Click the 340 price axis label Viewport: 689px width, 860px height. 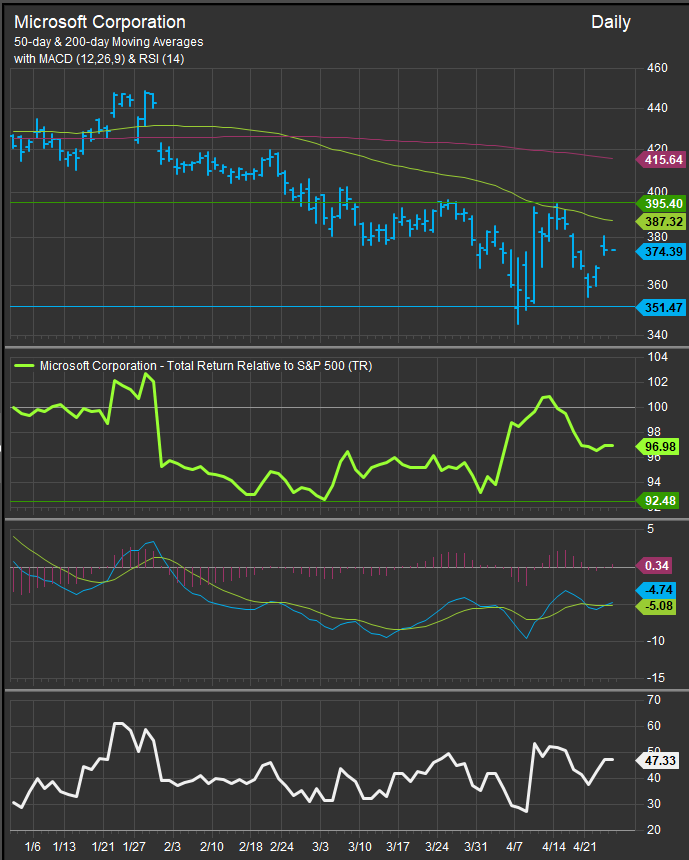tap(657, 335)
